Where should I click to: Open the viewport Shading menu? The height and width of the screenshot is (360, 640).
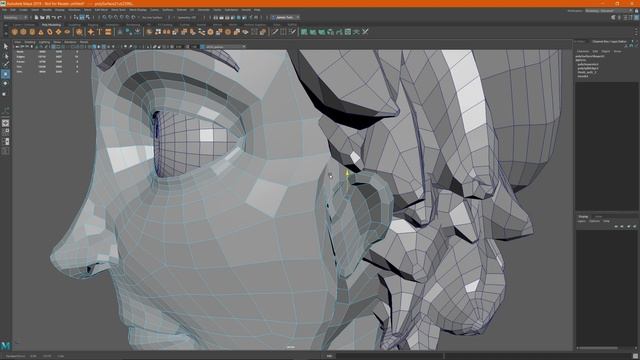click(x=30, y=42)
